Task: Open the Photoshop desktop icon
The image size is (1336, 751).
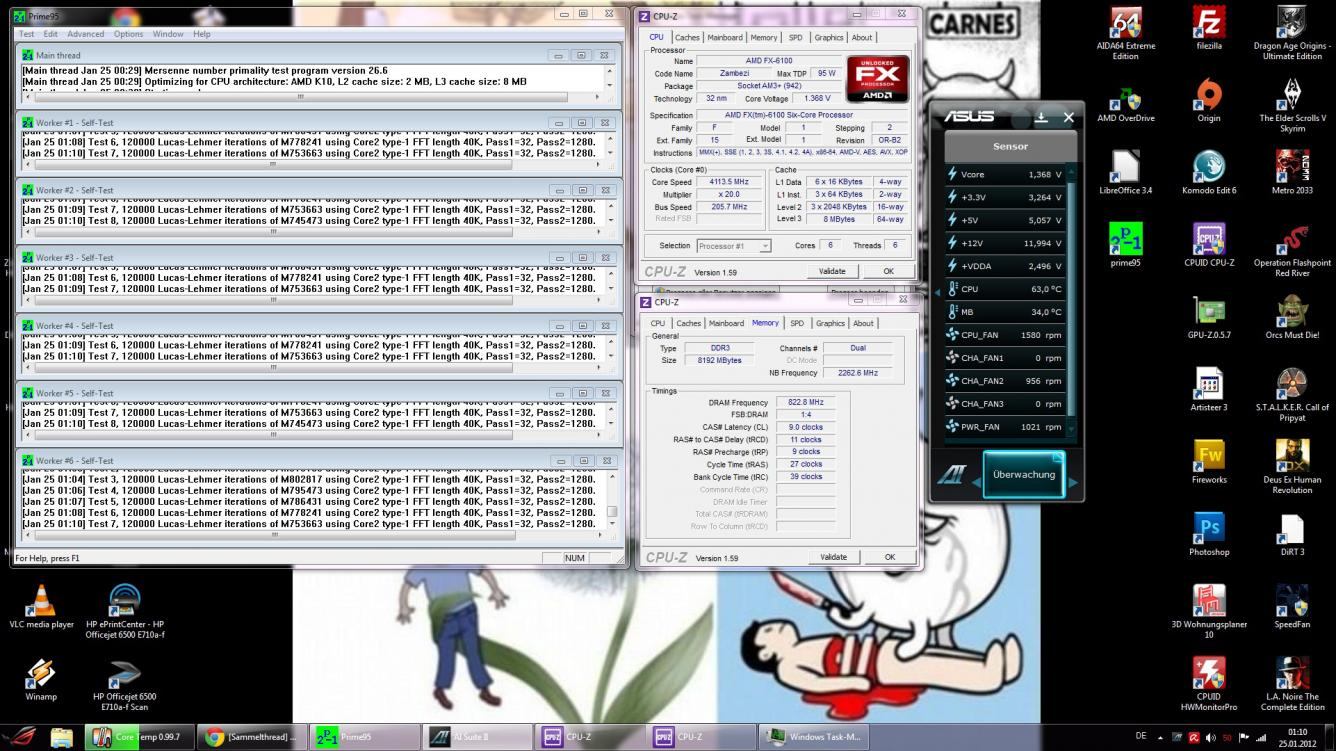Action: click(x=1209, y=534)
